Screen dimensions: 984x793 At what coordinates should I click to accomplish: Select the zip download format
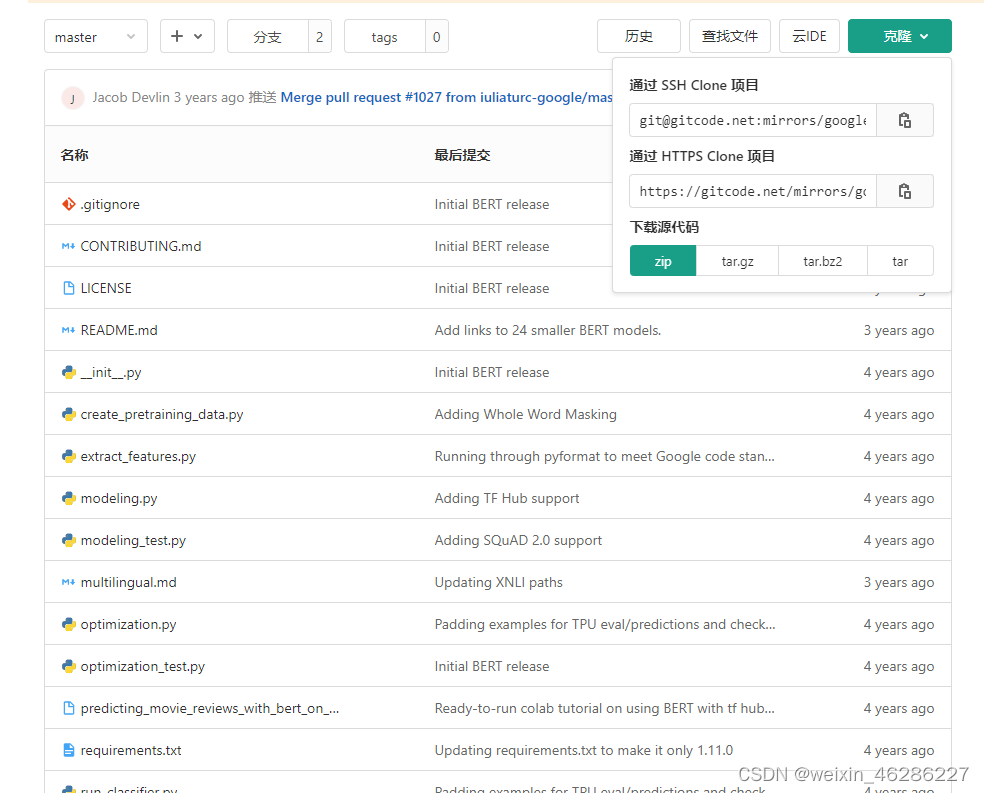click(662, 260)
